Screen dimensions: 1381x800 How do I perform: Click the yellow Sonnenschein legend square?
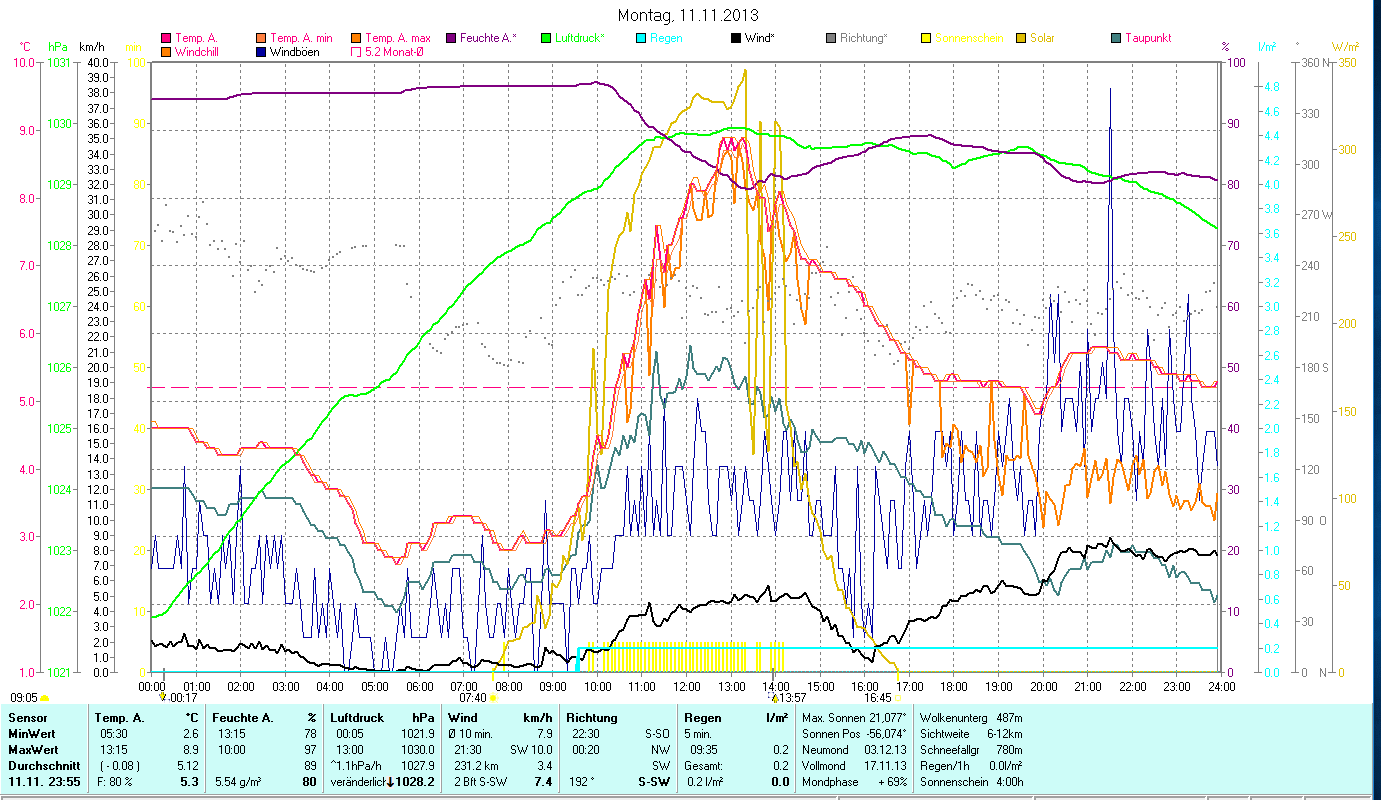point(925,39)
